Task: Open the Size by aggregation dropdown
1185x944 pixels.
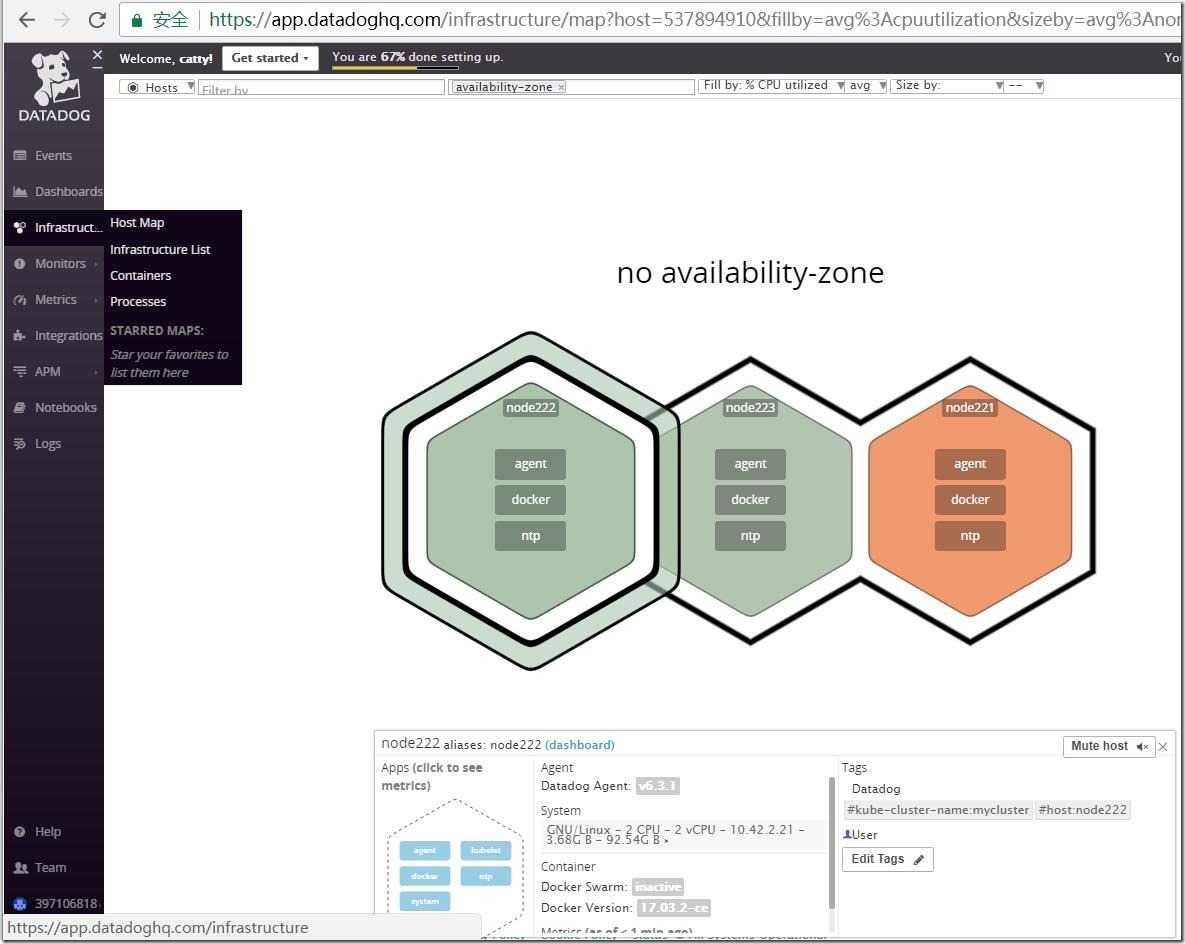Action: pyautogui.click(x=1025, y=85)
